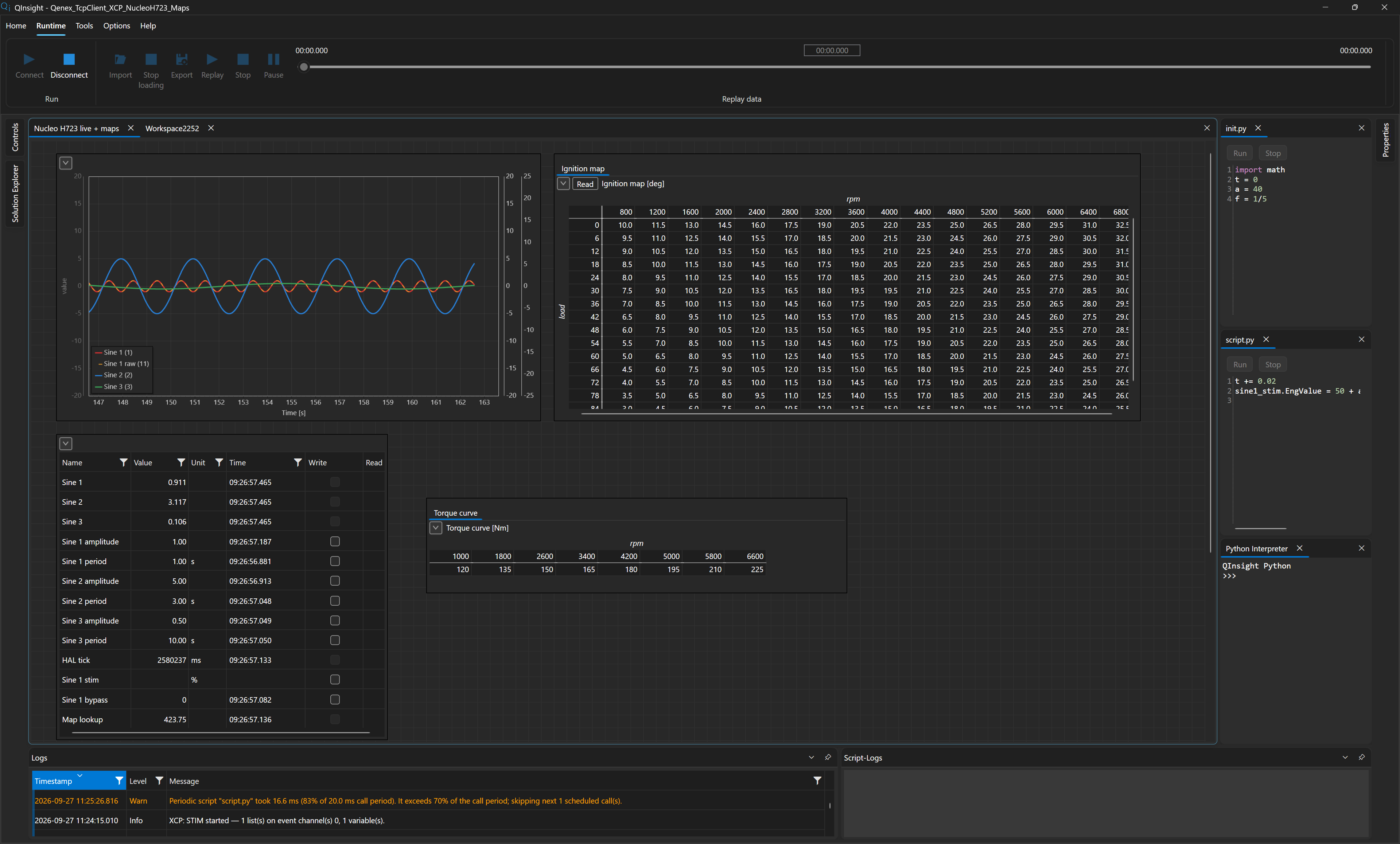This screenshot has width=1400, height=844.
Task: Pin the Script-Logs panel
Action: coord(1361,757)
